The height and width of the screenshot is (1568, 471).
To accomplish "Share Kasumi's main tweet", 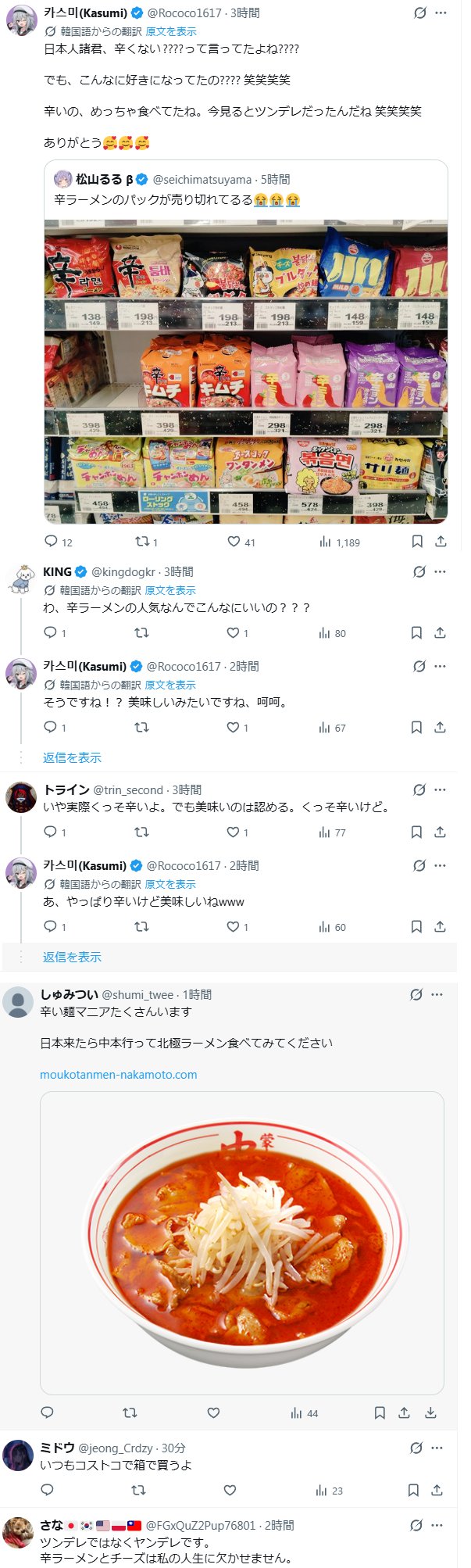I will [x=441, y=542].
